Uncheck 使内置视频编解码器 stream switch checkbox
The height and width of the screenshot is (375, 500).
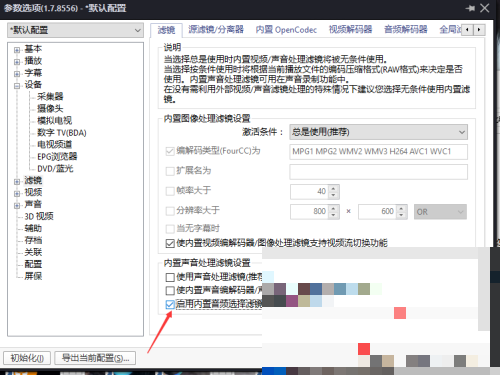170,243
